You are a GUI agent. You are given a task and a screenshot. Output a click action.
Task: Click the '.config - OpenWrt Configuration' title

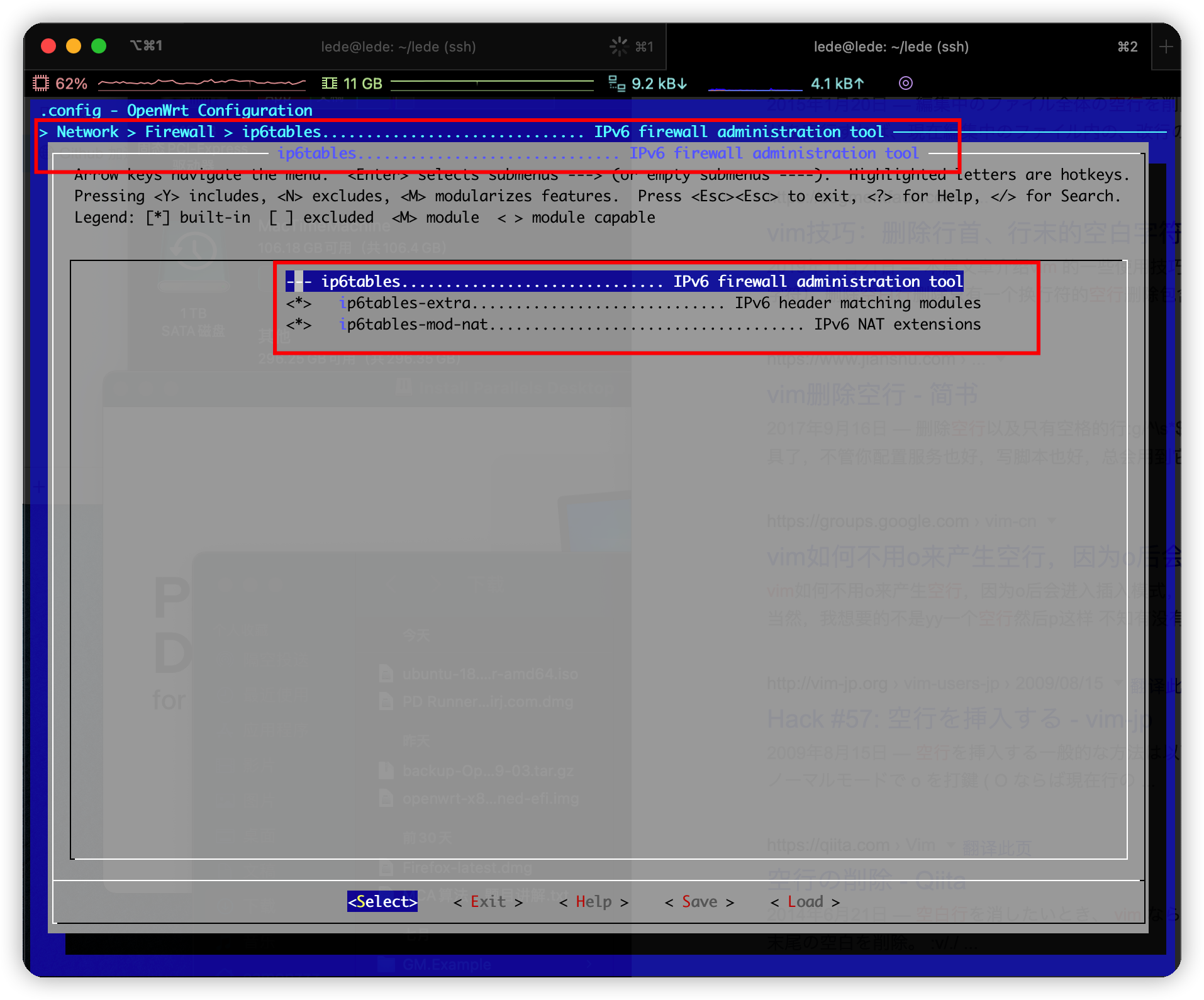176,110
